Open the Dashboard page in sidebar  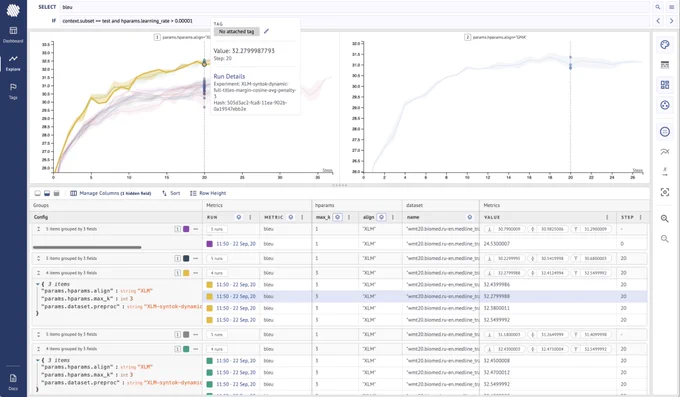(13, 34)
